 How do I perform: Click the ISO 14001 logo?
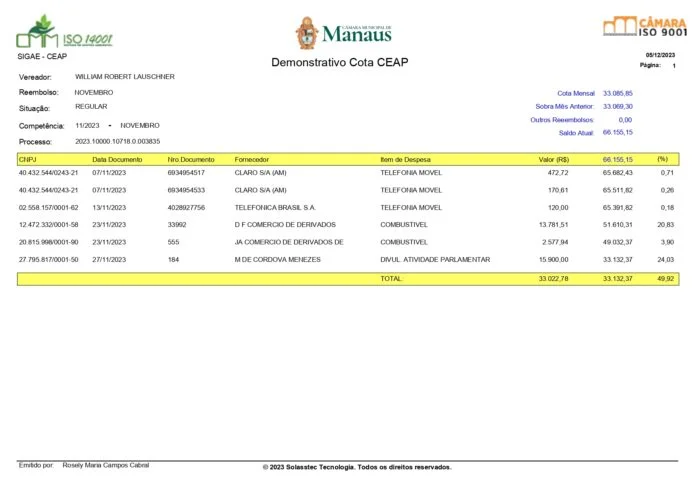pos(64,32)
